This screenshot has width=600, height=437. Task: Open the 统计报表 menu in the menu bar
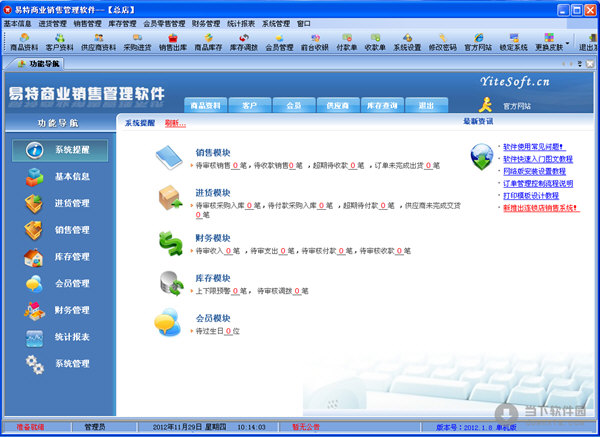[x=241, y=24]
